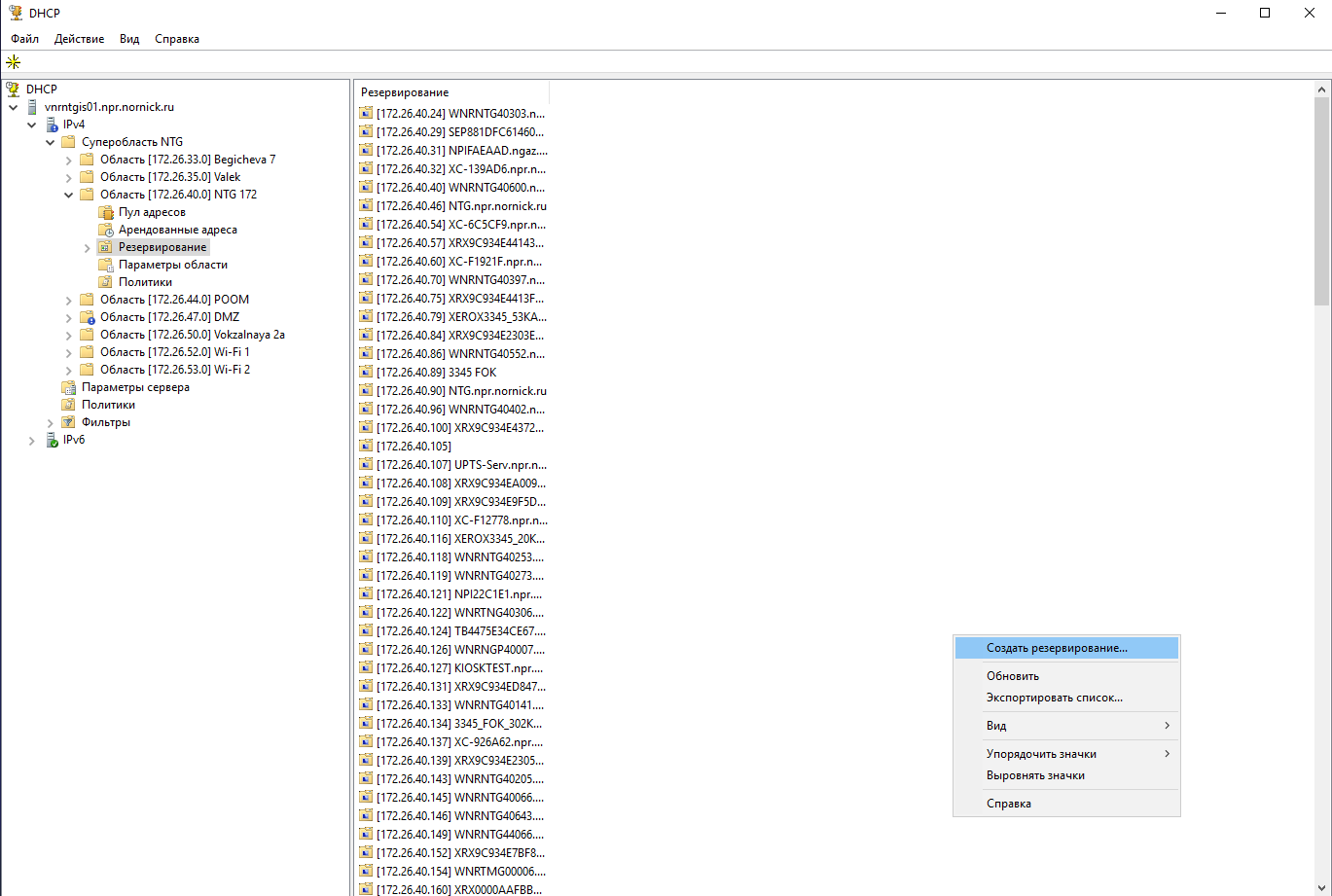Select the Пул адресов folder icon
The image size is (1332, 896).
coord(106,212)
